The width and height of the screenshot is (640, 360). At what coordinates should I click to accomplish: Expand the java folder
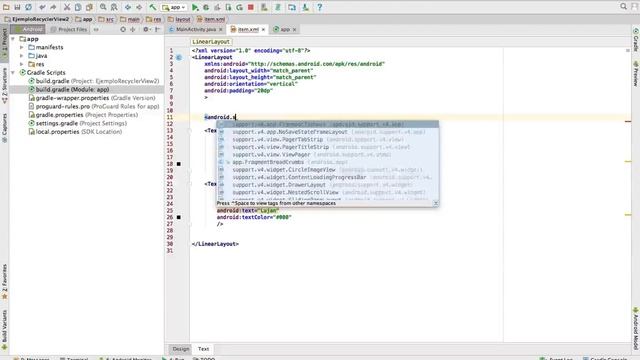[x=22, y=56]
